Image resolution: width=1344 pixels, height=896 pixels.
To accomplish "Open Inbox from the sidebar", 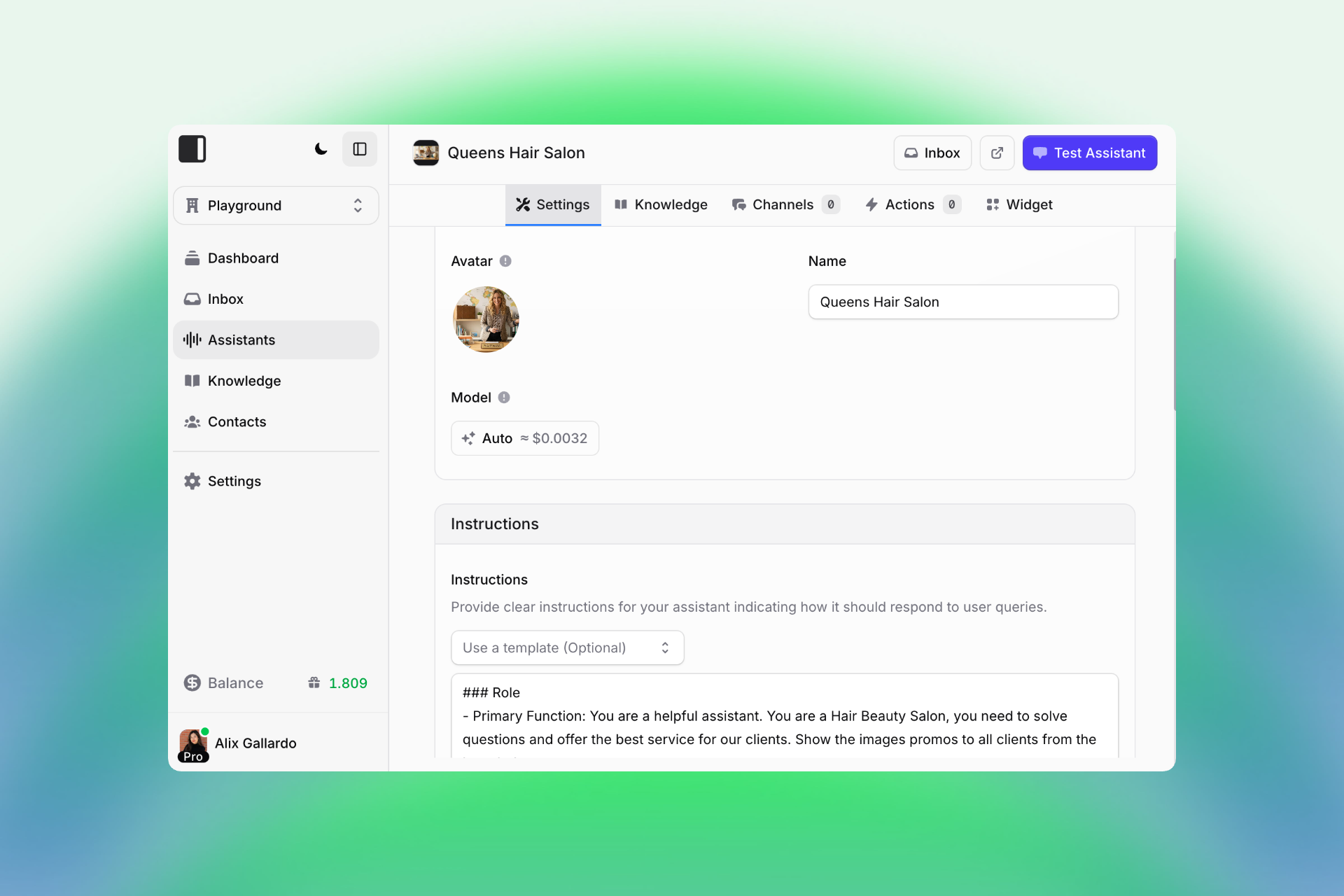I will click(x=276, y=299).
